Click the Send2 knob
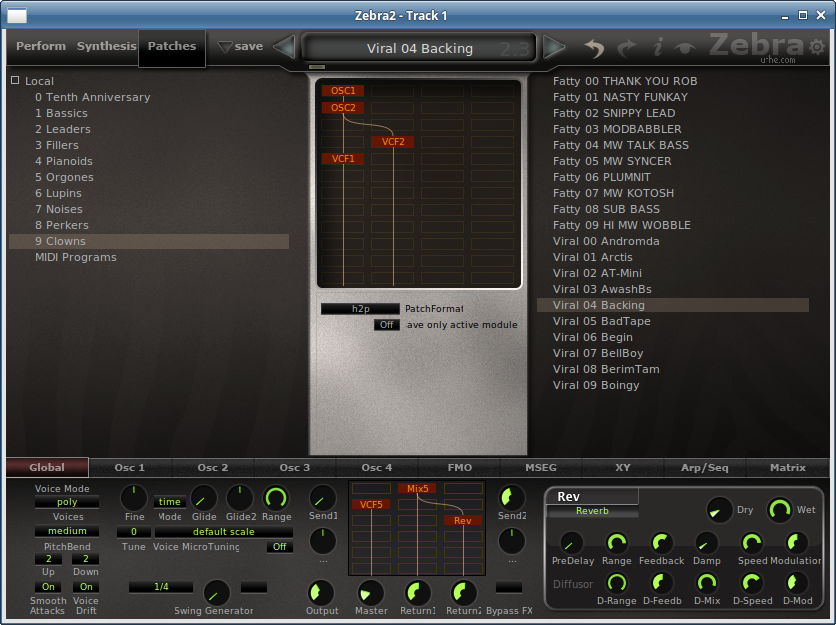The height and width of the screenshot is (625, 836). (x=512, y=498)
